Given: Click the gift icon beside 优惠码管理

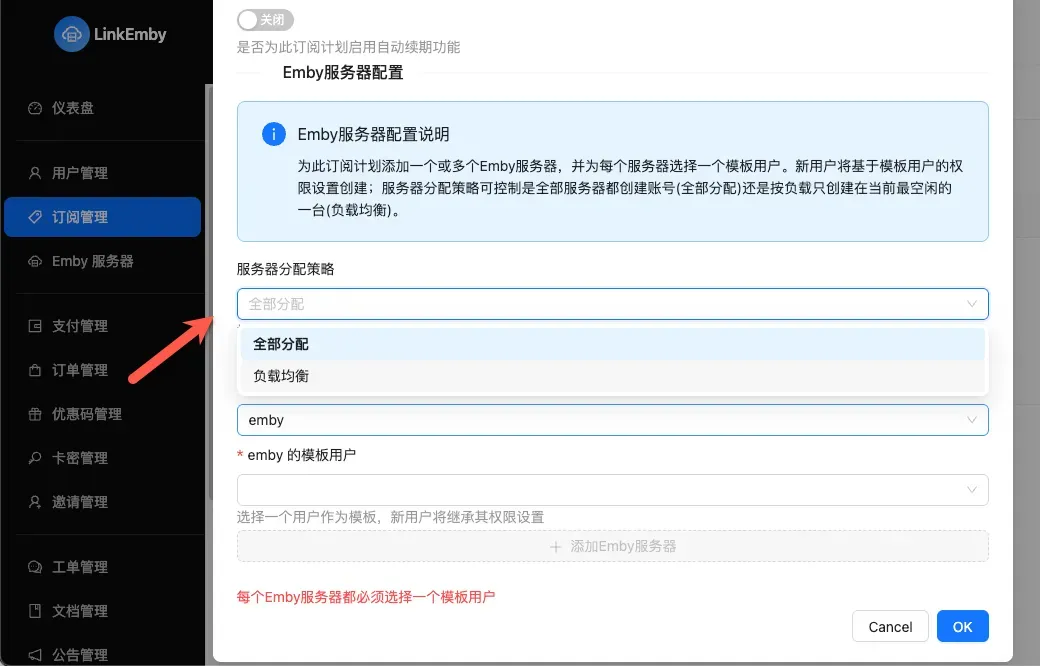Looking at the screenshot, I should click(35, 414).
